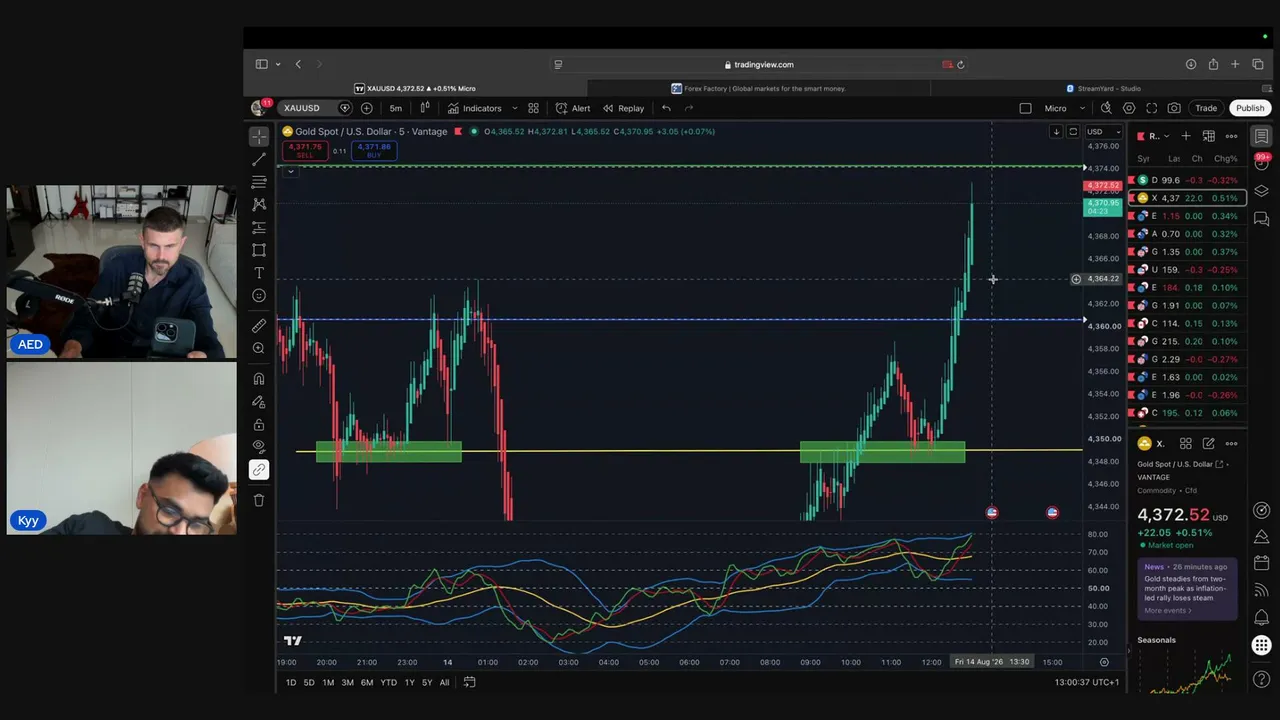The image size is (1280, 720).
Task: Reload the page in Safari
Action: 960,64
